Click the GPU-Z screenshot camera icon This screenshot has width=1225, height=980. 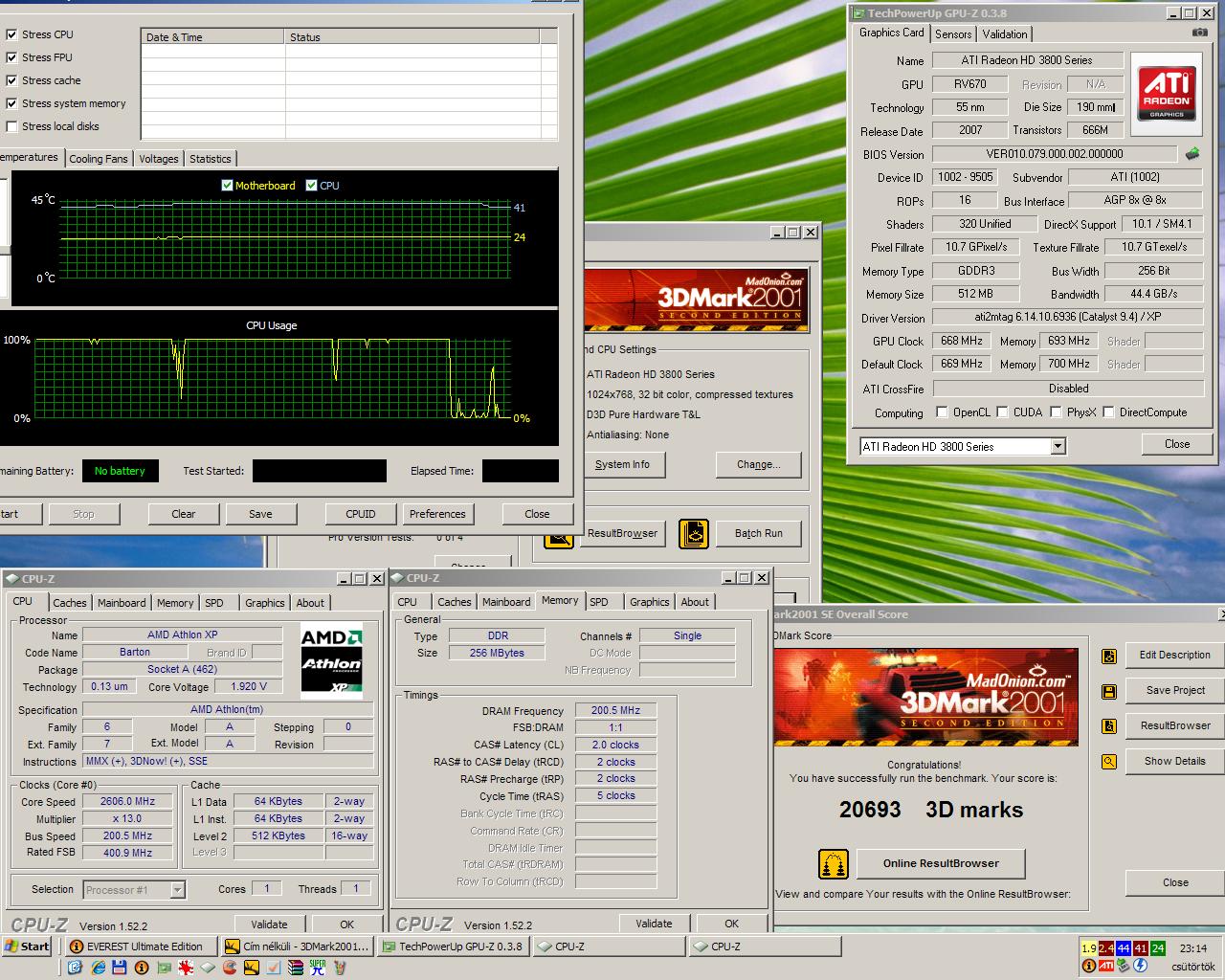(x=1199, y=33)
